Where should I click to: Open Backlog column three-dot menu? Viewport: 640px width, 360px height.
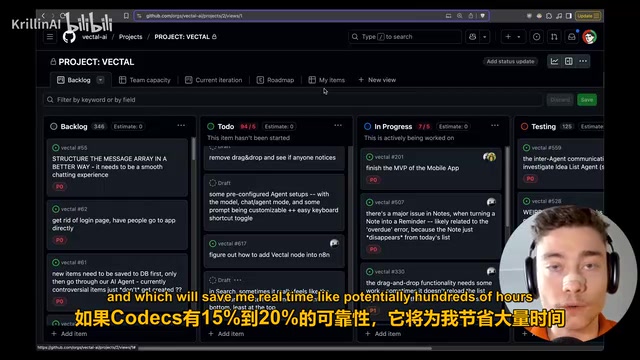[x=181, y=126]
